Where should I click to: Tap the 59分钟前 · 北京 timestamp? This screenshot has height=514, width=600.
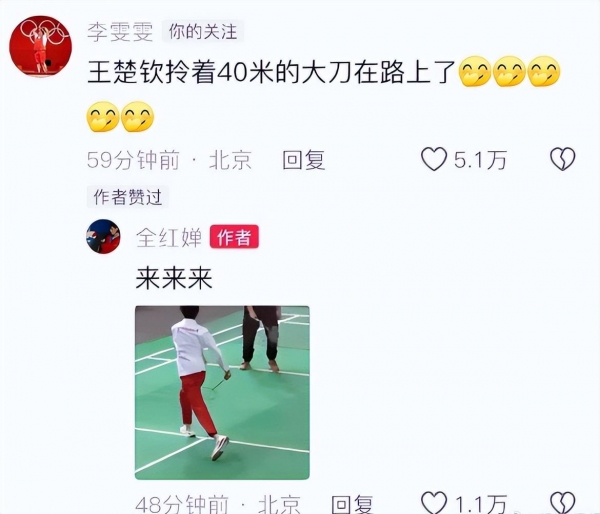pos(170,160)
